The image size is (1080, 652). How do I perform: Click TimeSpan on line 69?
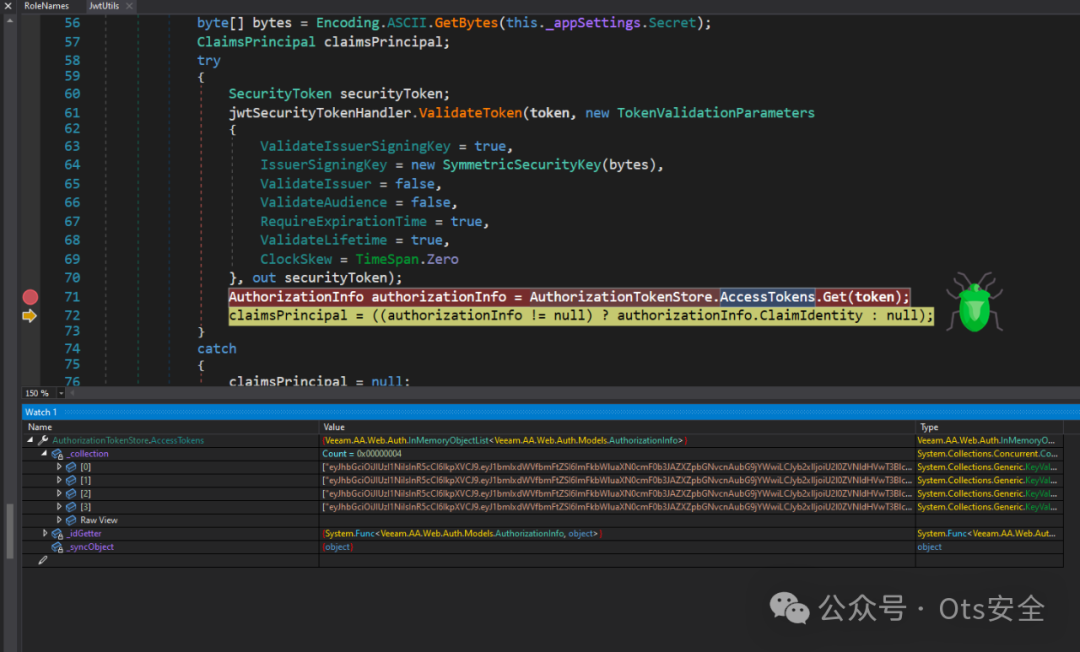coord(387,260)
